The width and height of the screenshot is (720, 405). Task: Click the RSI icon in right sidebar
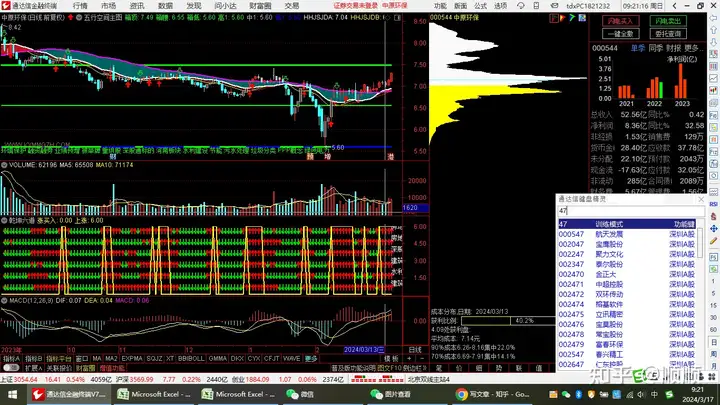[x=713, y=204]
